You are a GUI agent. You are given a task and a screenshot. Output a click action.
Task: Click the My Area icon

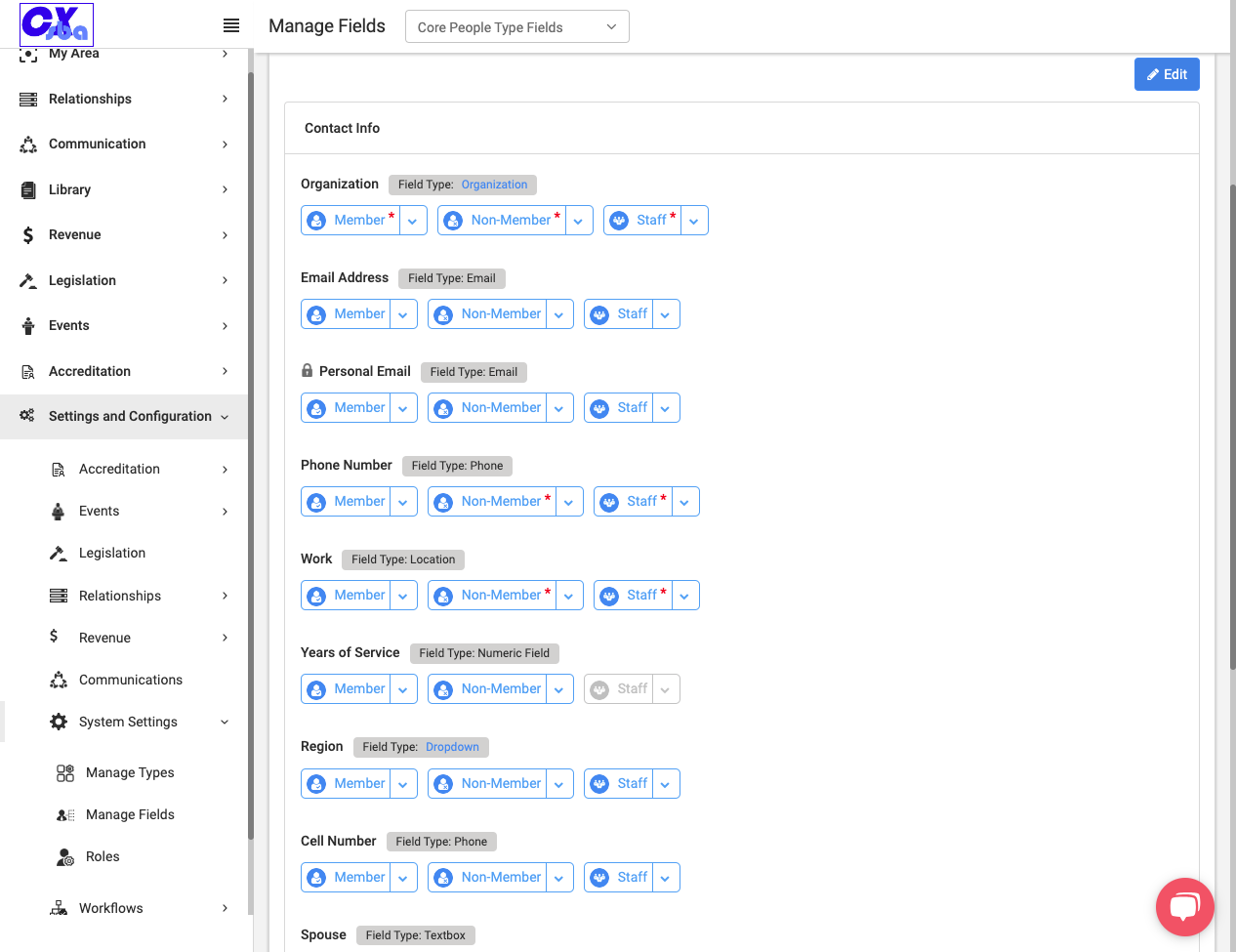tap(28, 55)
